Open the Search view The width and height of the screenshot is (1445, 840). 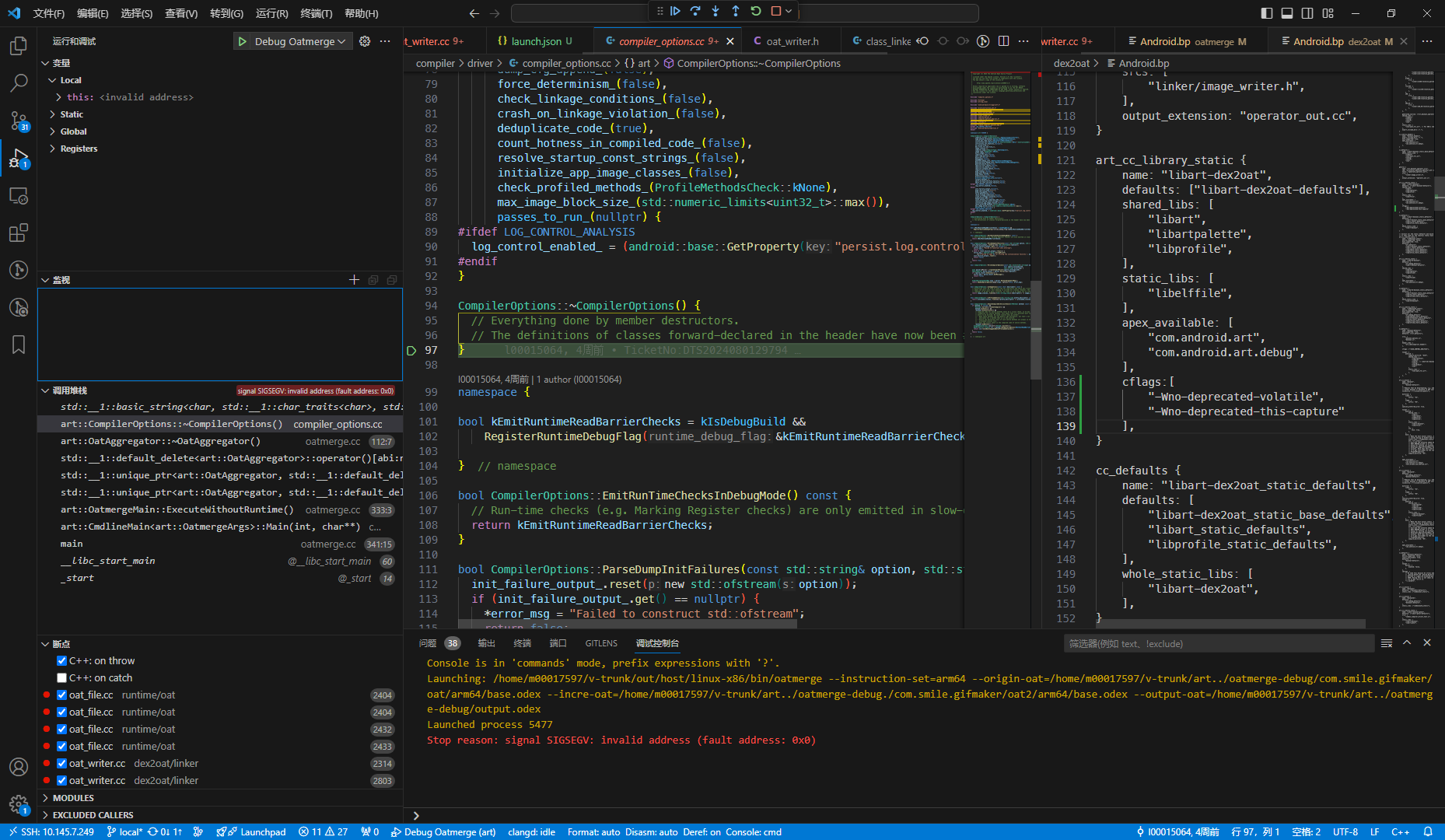[x=19, y=83]
